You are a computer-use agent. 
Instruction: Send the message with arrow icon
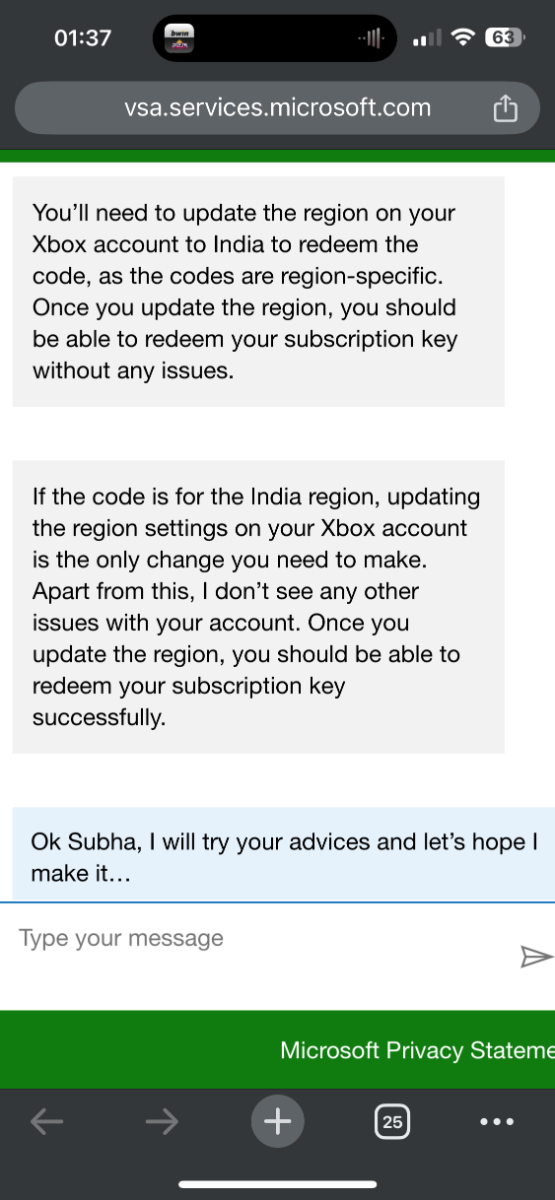pyautogui.click(x=536, y=957)
